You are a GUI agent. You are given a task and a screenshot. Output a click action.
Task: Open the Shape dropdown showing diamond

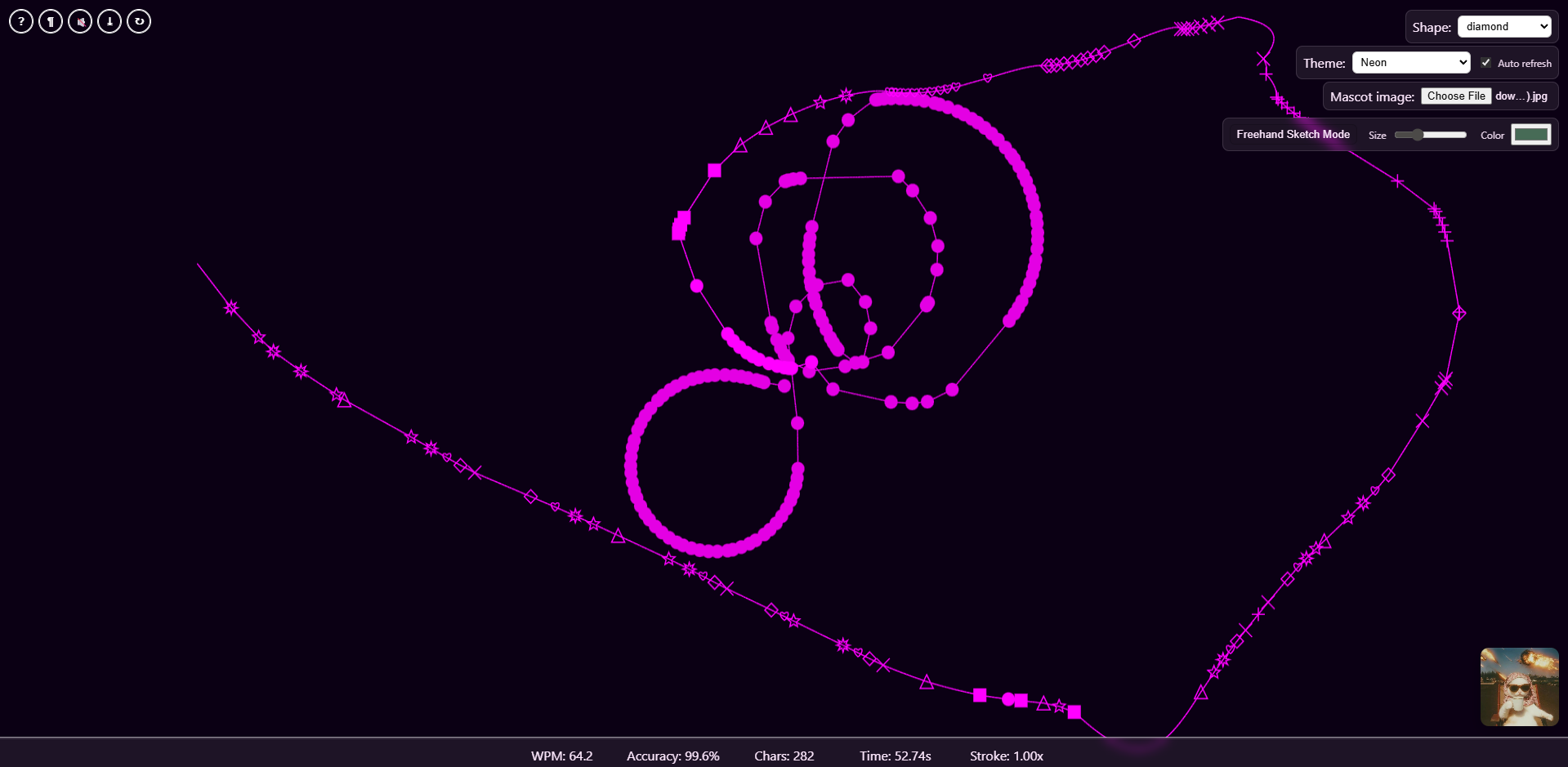pyautogui.click(x=1503, y=27)
